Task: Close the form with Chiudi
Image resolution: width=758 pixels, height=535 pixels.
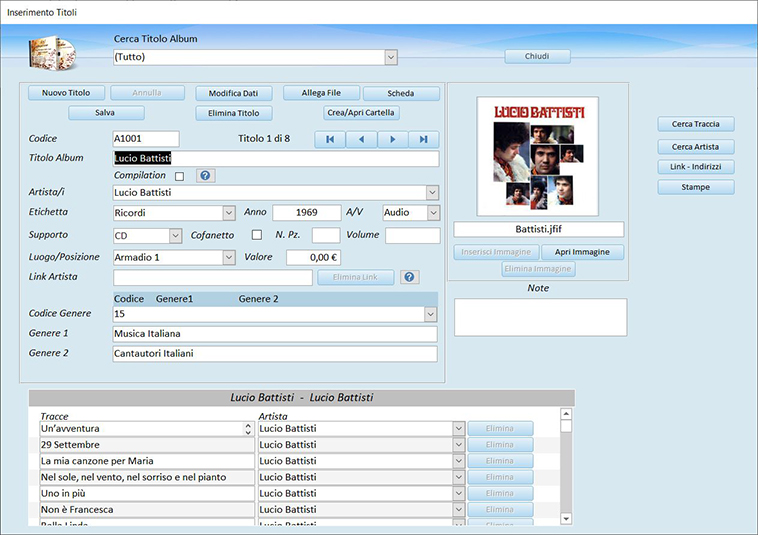Action: [538, 56]
